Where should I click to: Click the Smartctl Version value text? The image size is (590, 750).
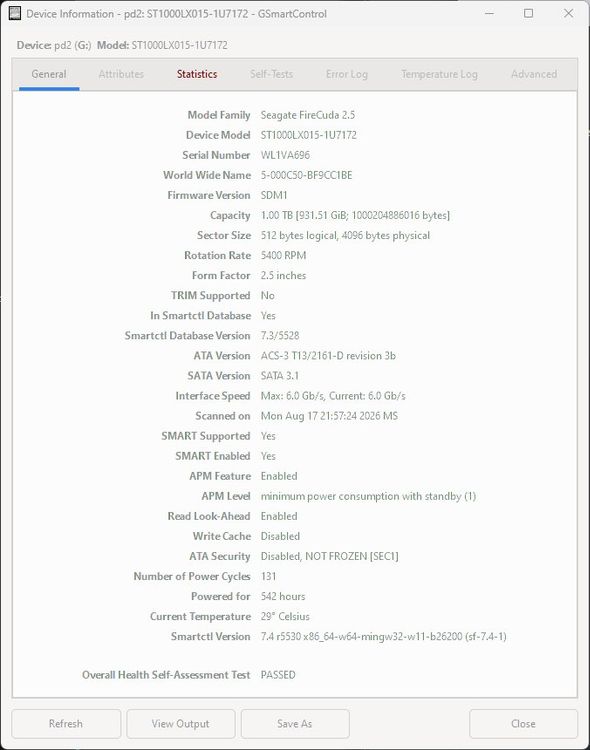pos(383,637)
